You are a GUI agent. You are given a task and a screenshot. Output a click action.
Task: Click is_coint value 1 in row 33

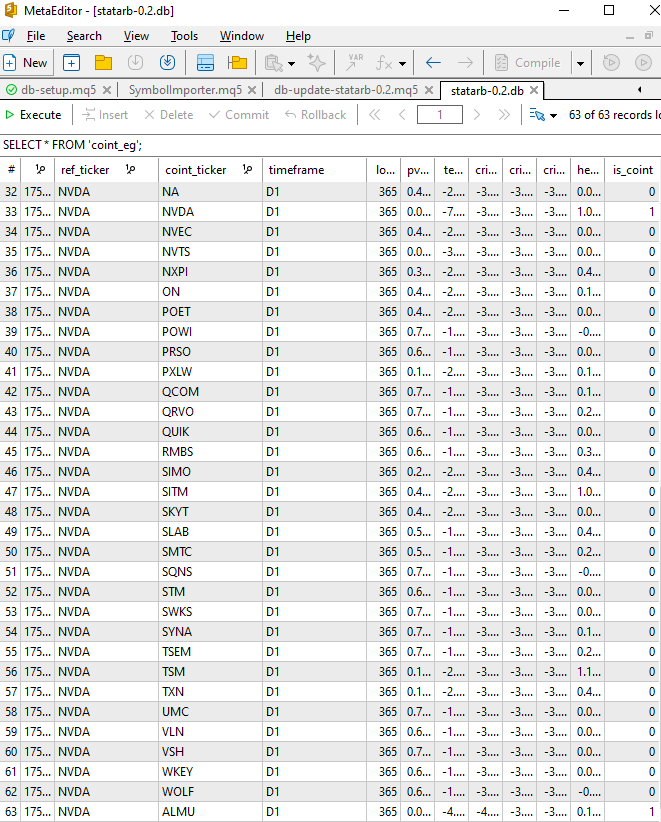click(x=633, y=212)
